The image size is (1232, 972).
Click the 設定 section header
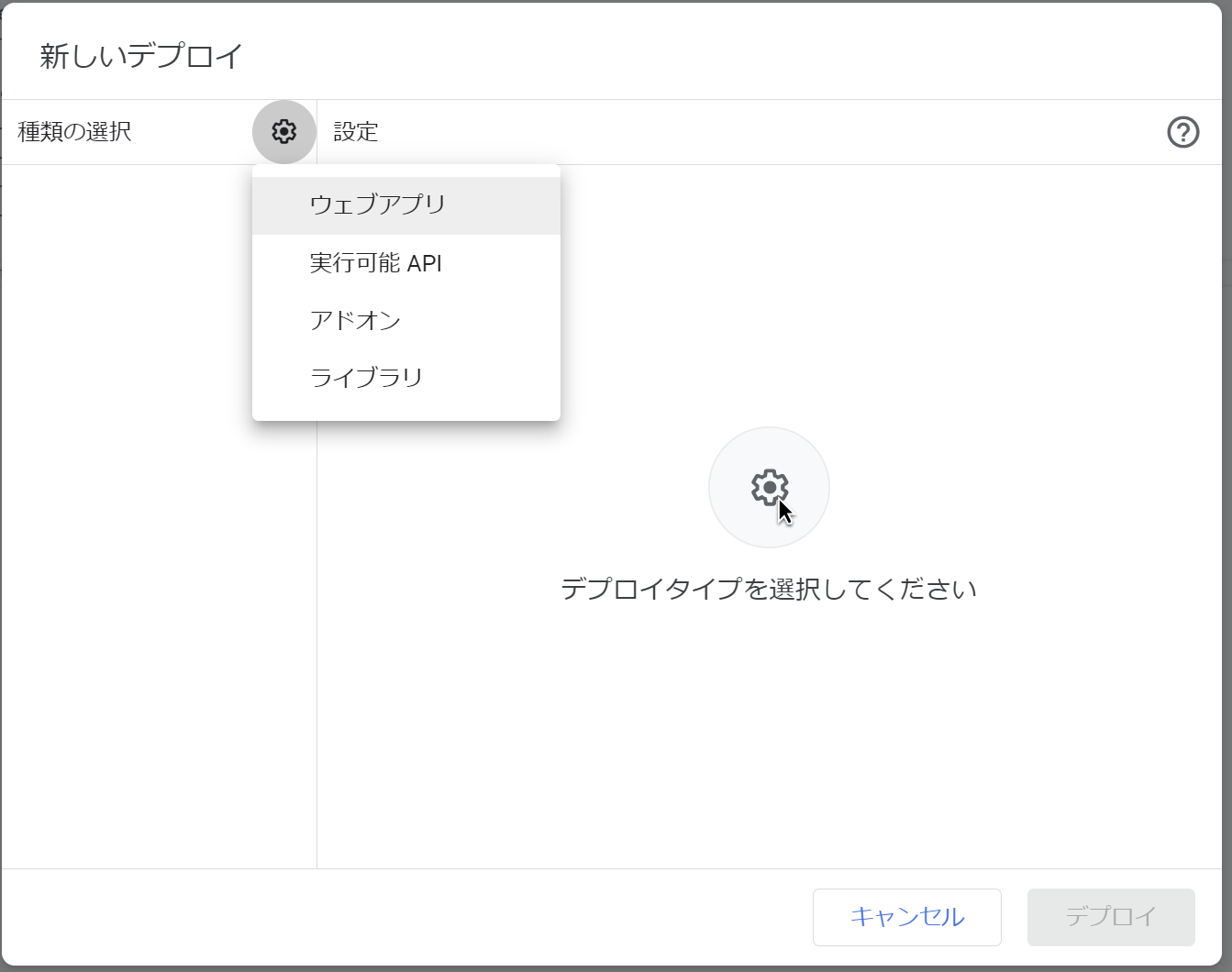356,132
